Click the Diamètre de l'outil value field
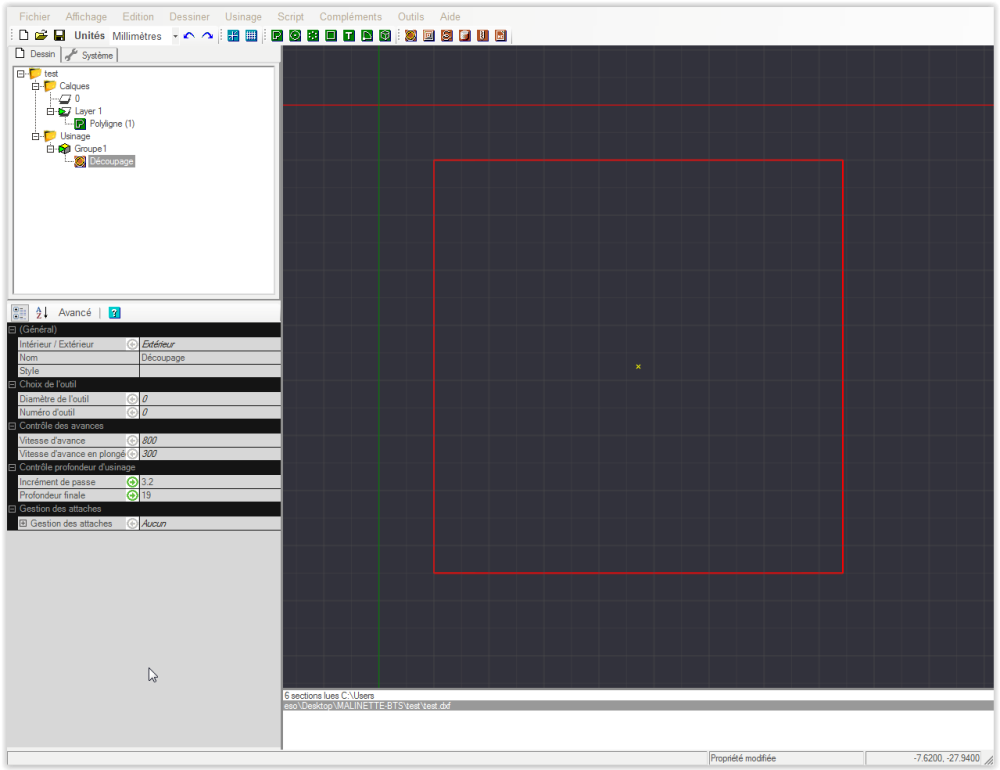Image resolution: width=1000 pixels, height=770 pixels. pyautogui.click(x=210, y=399)
